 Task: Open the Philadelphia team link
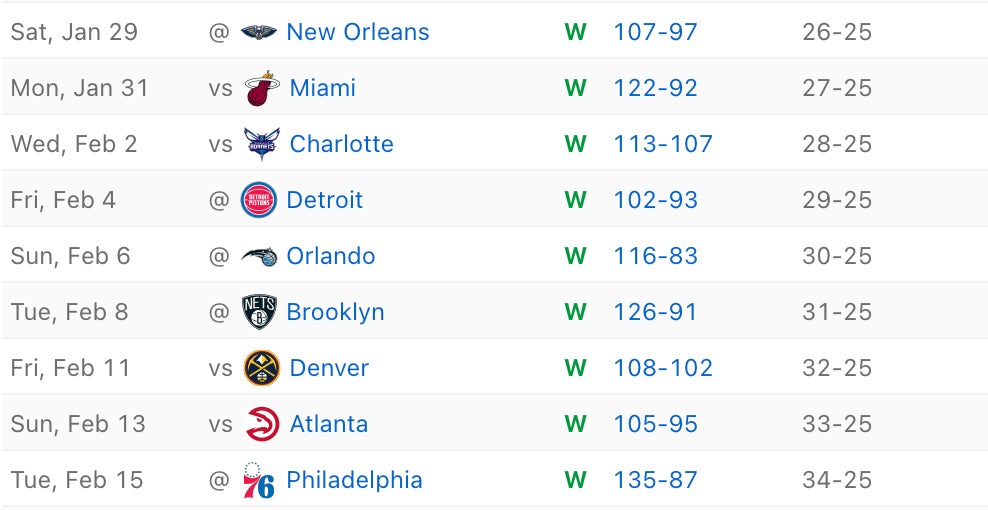point(354,480)
